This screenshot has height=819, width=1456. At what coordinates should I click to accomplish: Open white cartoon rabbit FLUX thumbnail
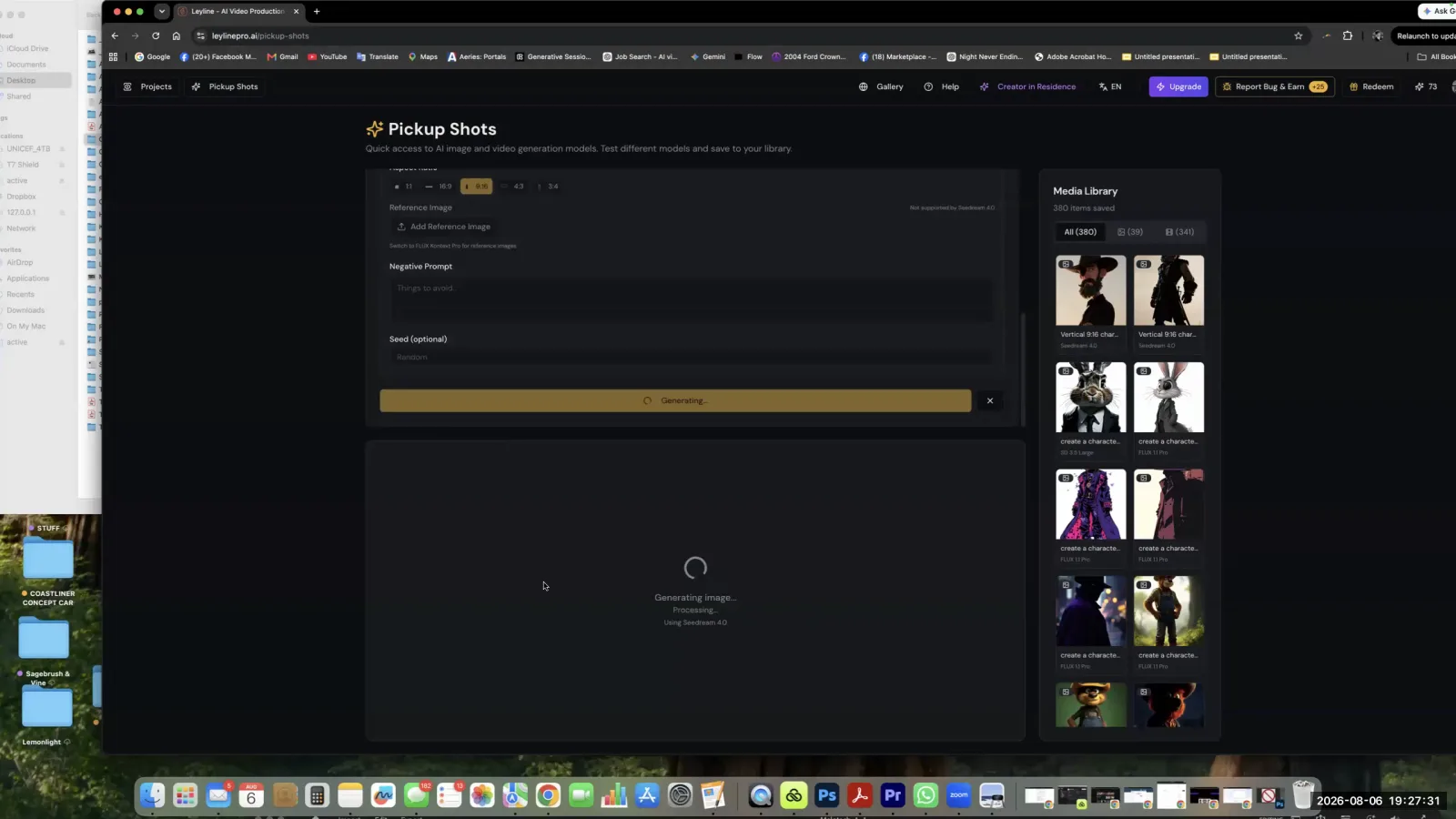pyautogui.click(x=1168, y=398)
